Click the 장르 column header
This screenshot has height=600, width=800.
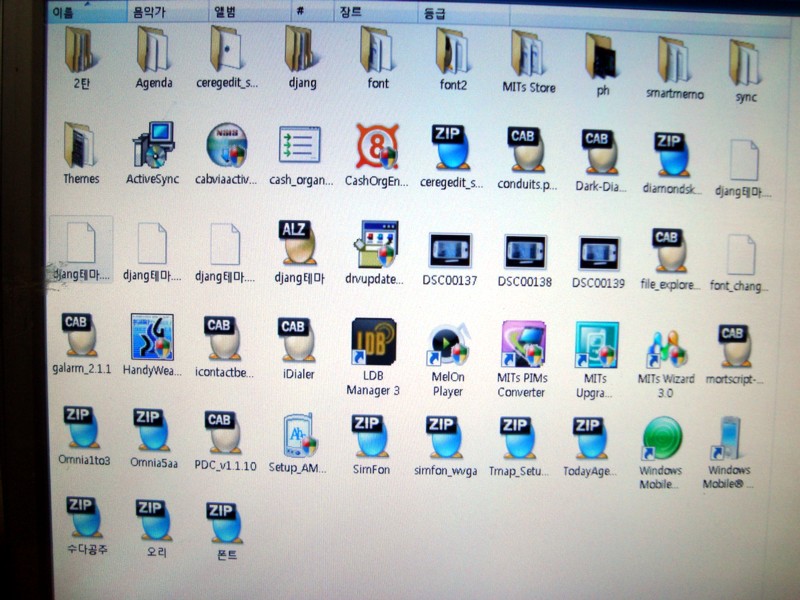[350, 14]
